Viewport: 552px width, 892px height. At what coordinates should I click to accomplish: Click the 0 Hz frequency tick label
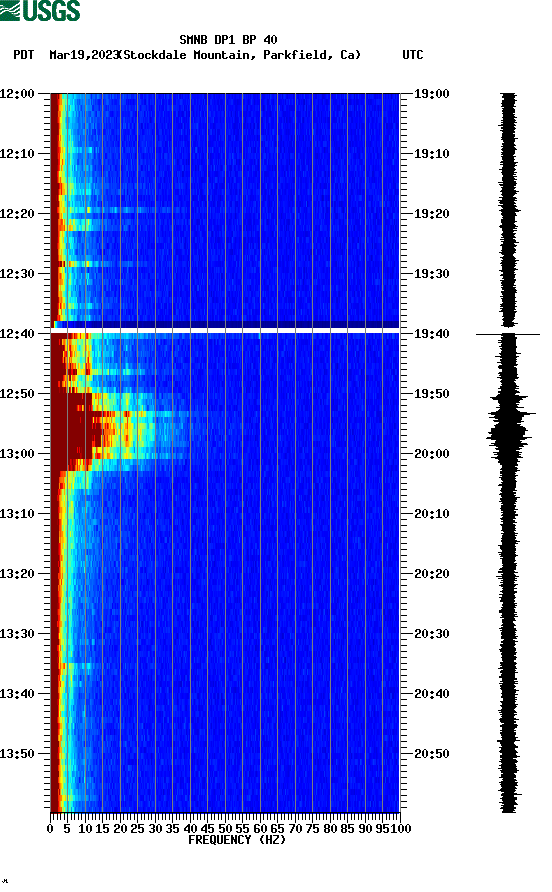tap(50, 829)
